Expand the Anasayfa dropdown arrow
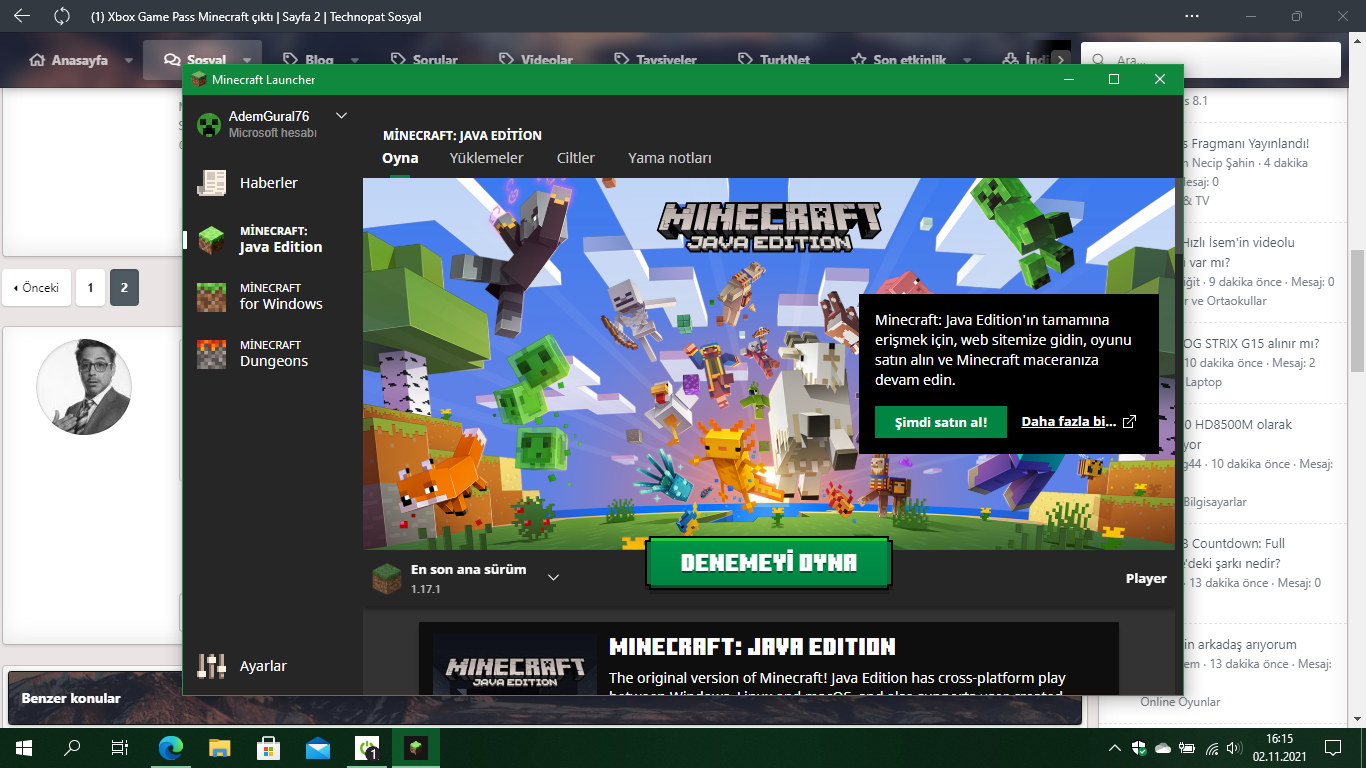Viewport: 1366px width, 768px height. (129, 60)
